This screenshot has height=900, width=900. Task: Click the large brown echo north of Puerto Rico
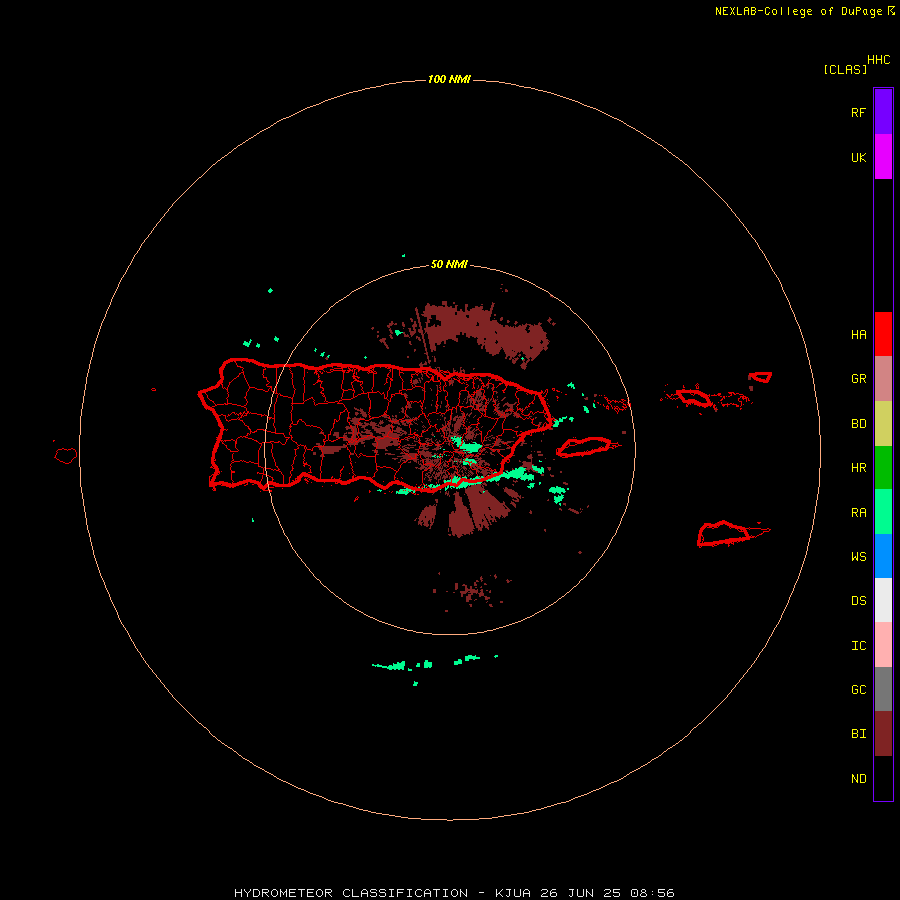click(x=488, y=333)
